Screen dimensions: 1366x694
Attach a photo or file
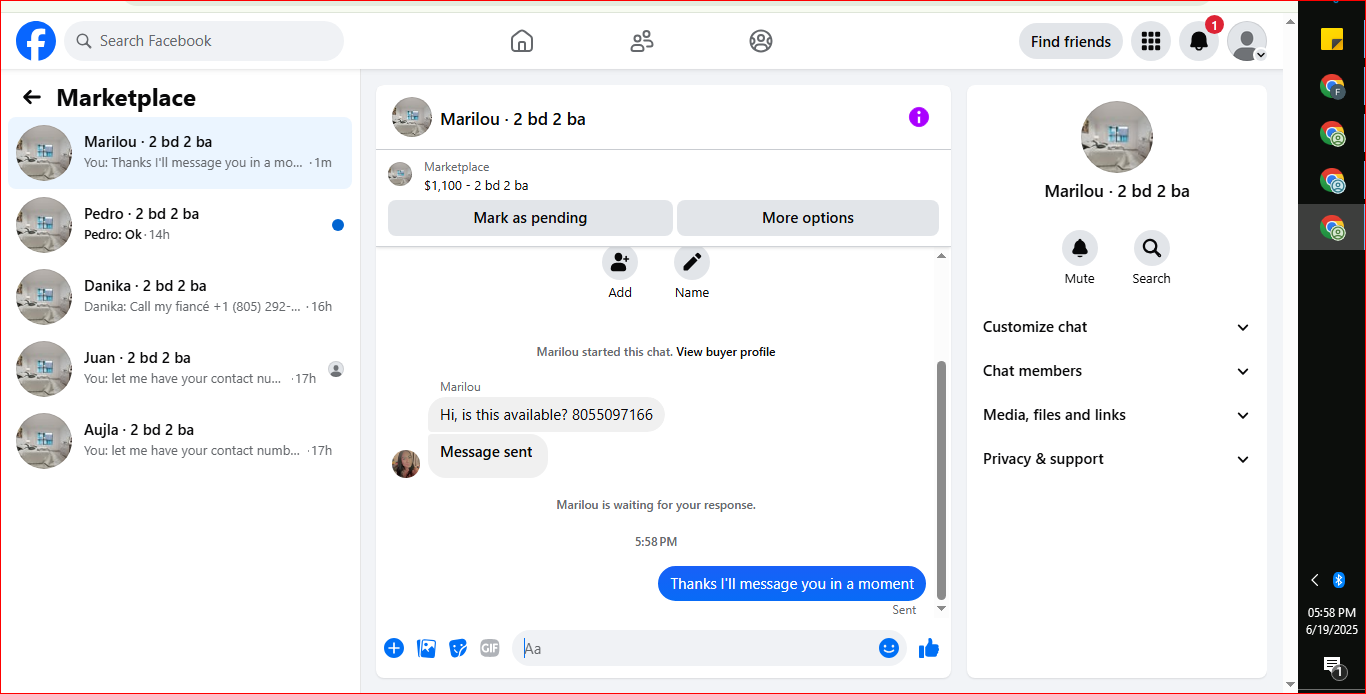point(427,648)
